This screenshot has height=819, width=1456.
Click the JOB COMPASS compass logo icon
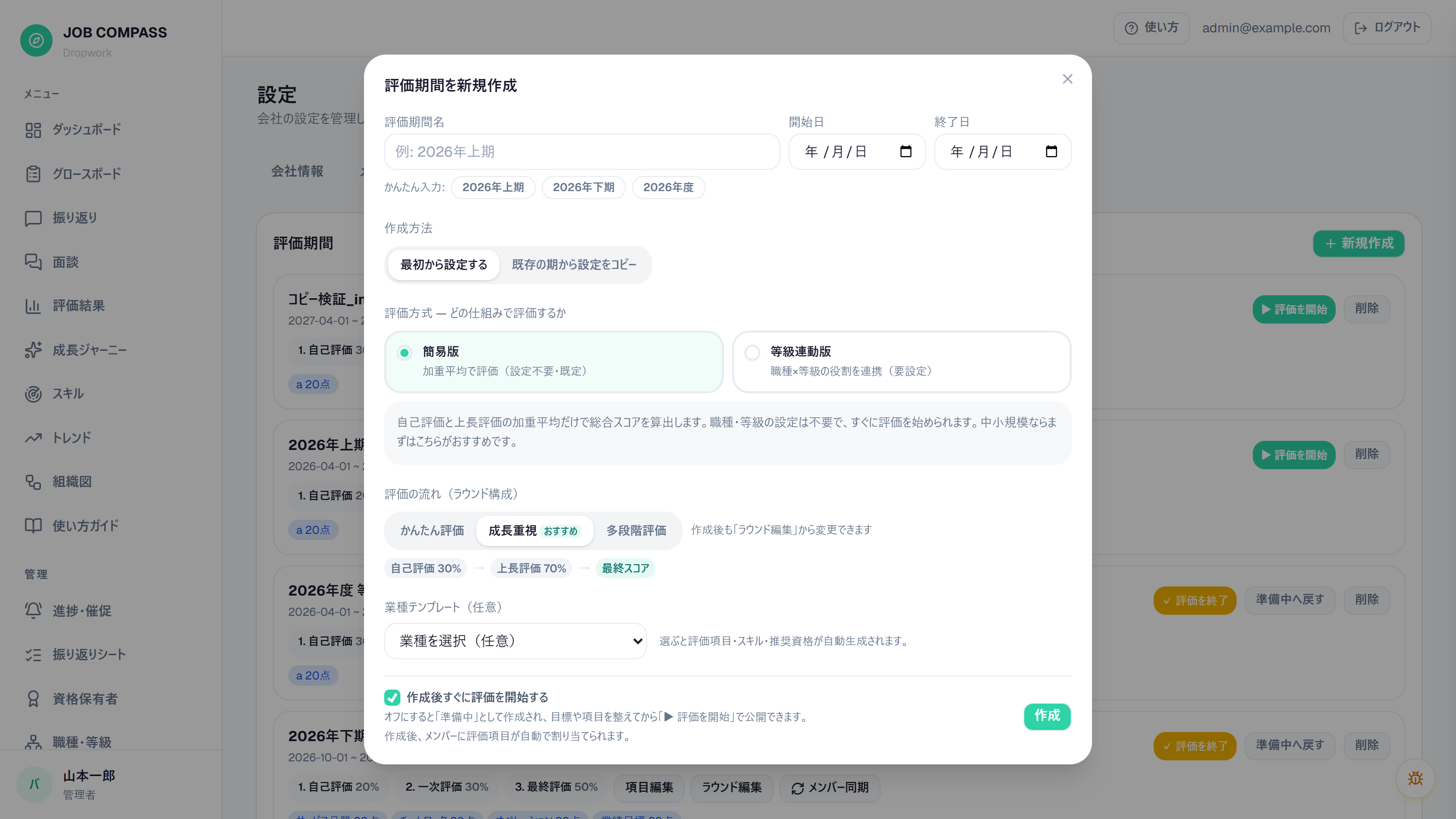[x=36, y=40]
